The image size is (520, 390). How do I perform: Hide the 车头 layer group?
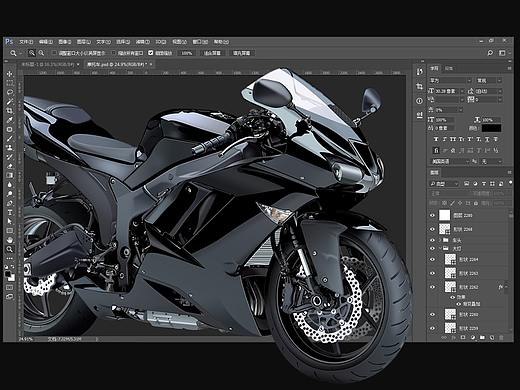(x=432, y=240)
